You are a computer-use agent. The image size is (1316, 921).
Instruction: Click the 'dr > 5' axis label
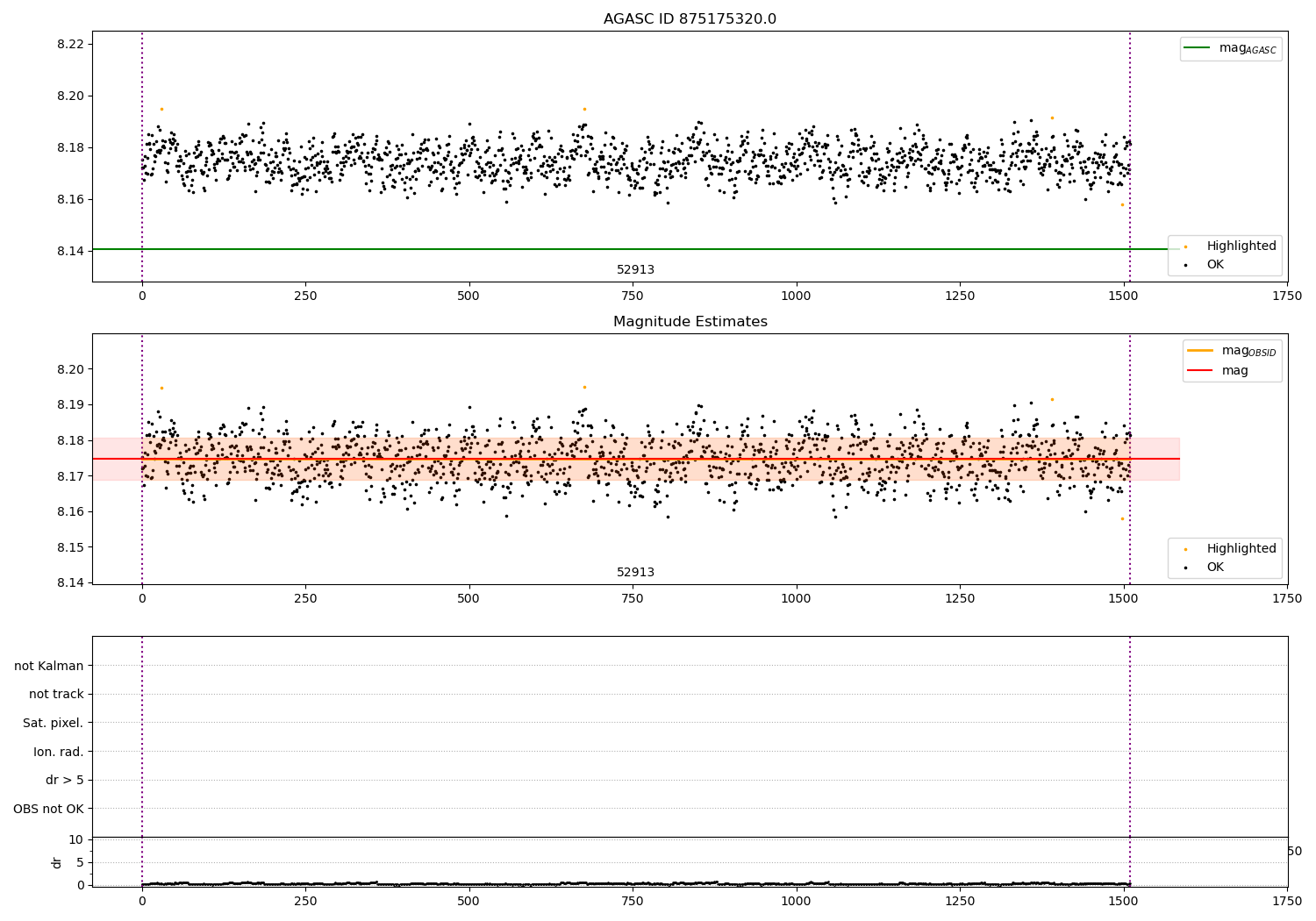(x=65, y=781)
